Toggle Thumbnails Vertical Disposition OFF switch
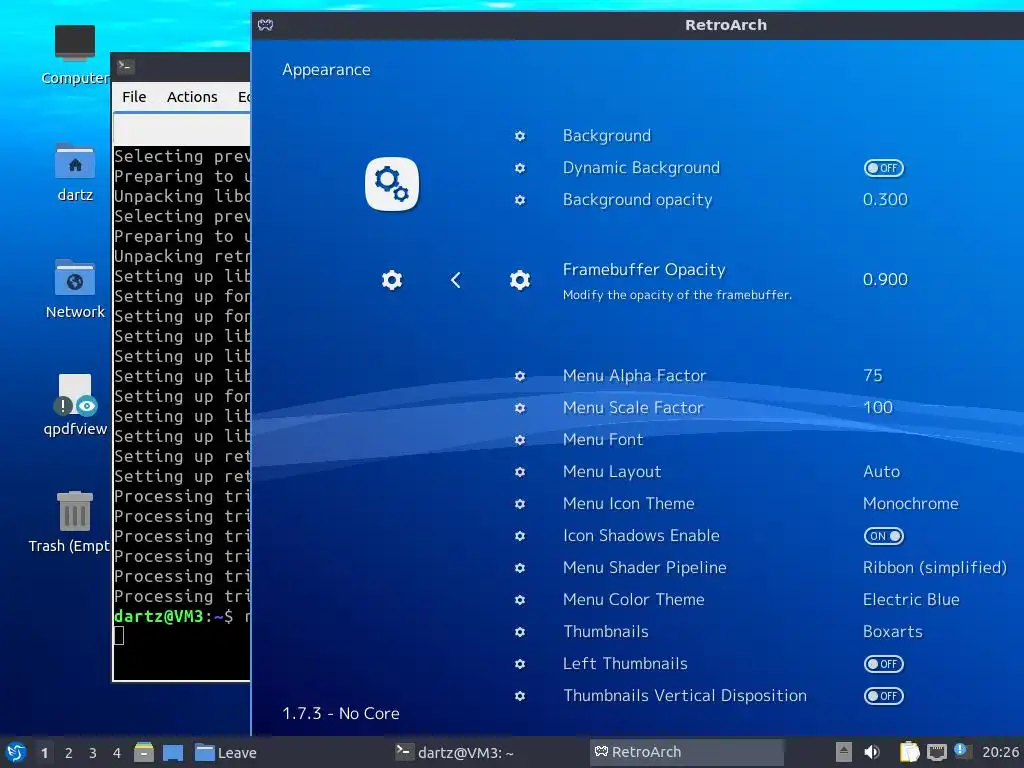Screen dimensions: 1024x768 884,696
